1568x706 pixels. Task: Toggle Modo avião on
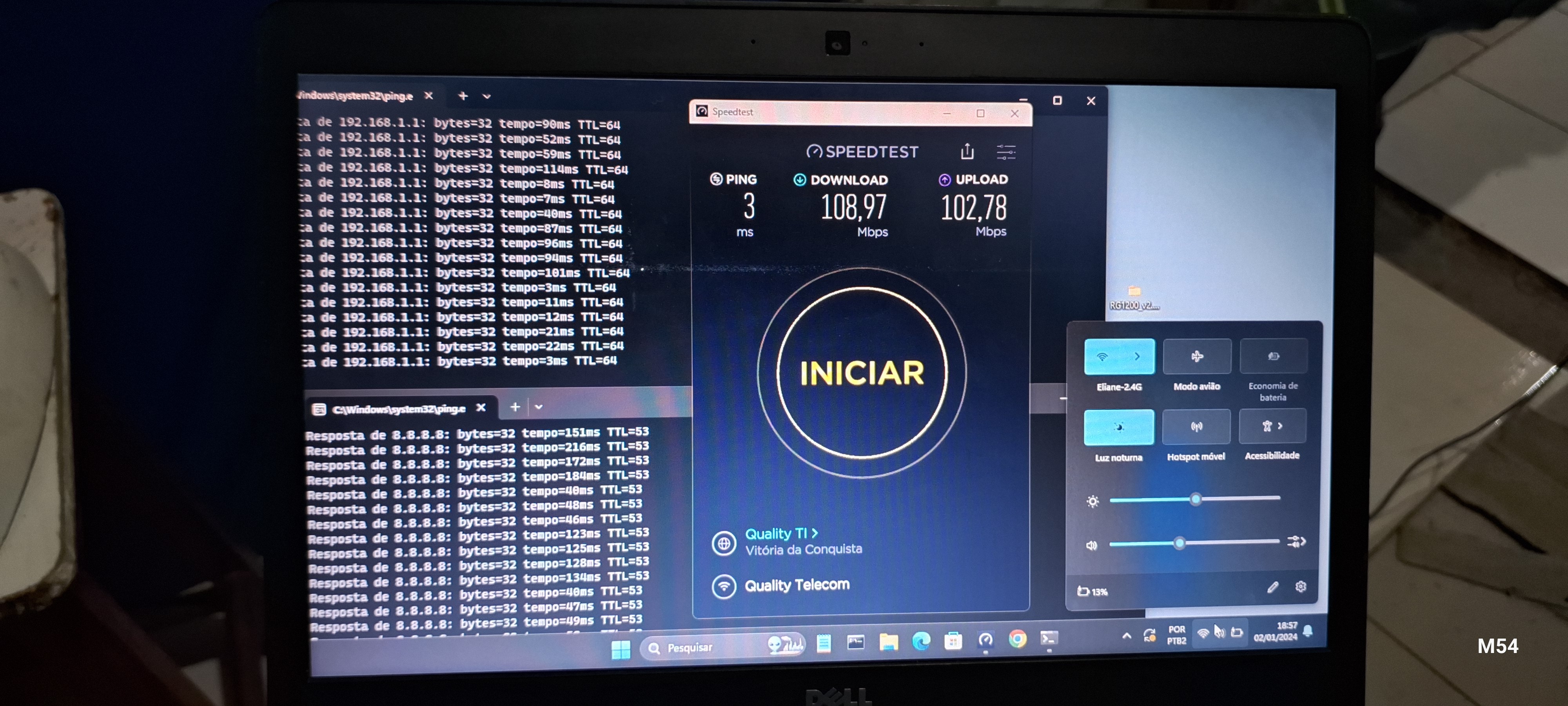(x=1197, y=357)
